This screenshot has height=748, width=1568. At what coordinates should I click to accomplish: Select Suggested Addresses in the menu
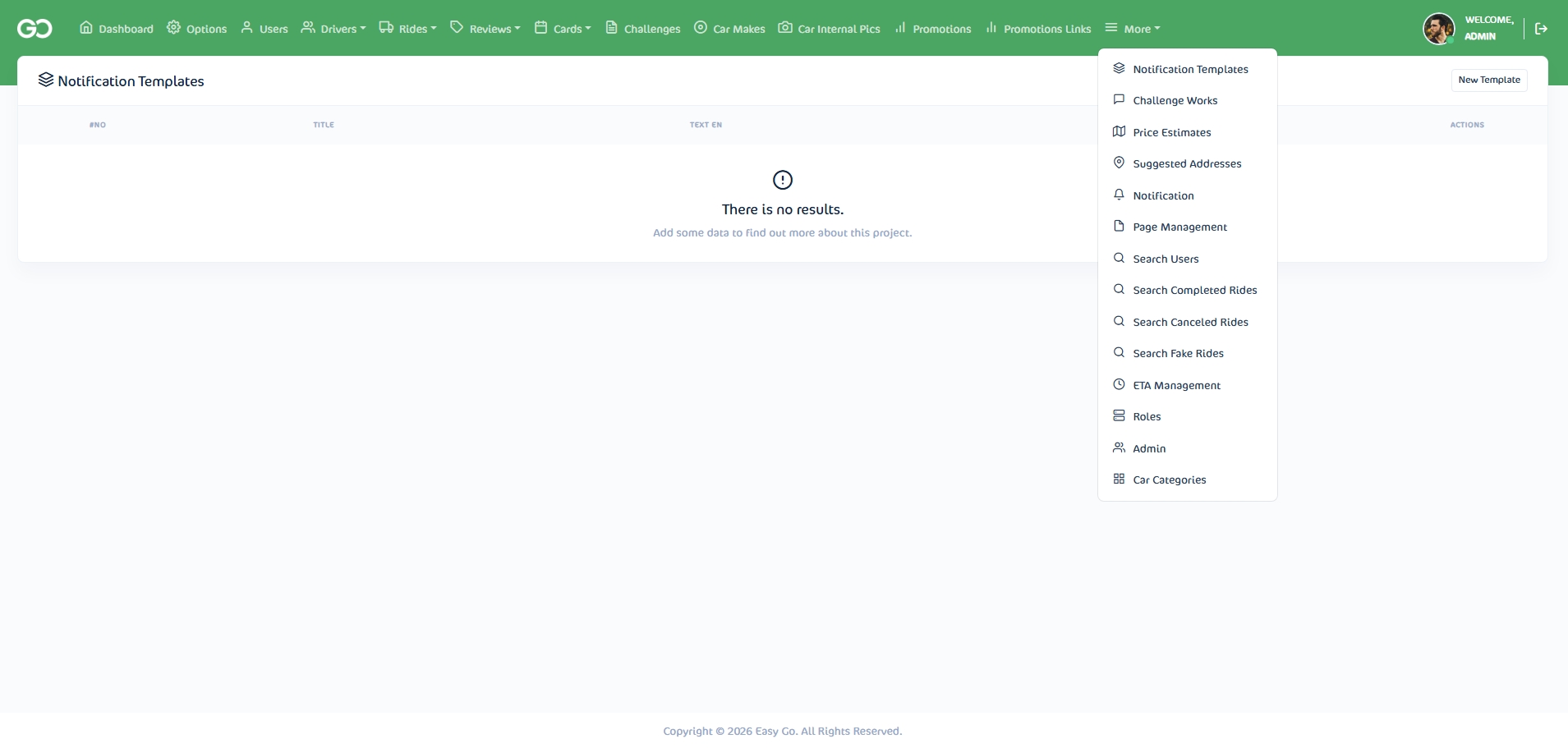pyautogui.click(x=1186, y=163)
